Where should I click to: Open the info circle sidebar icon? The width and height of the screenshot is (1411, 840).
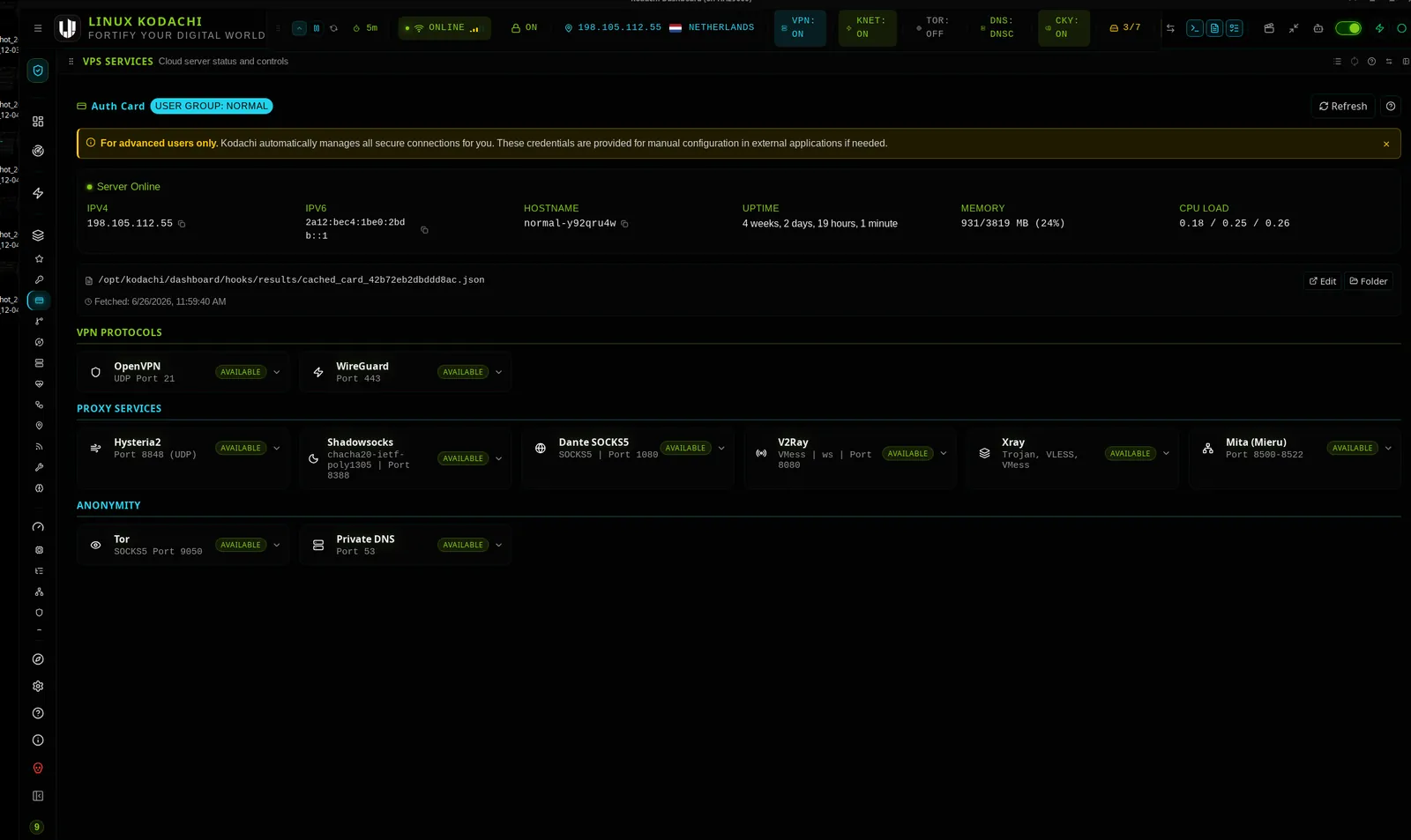38,741
